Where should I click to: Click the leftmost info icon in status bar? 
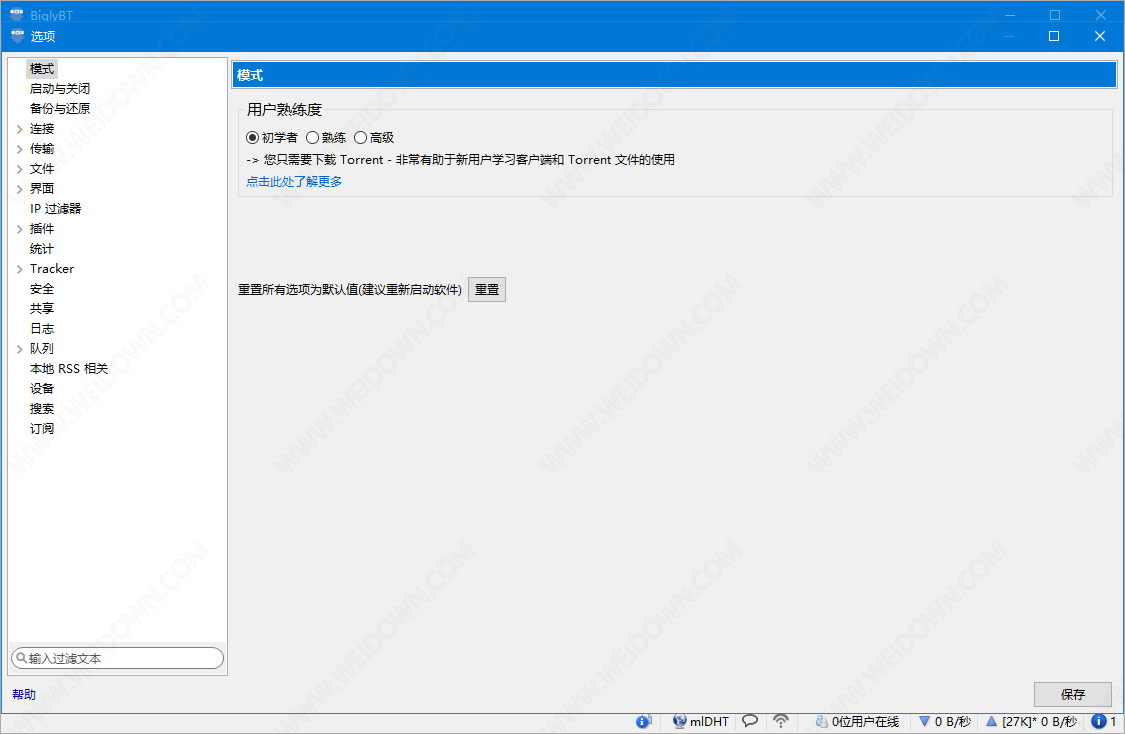(x=643, y=721)
